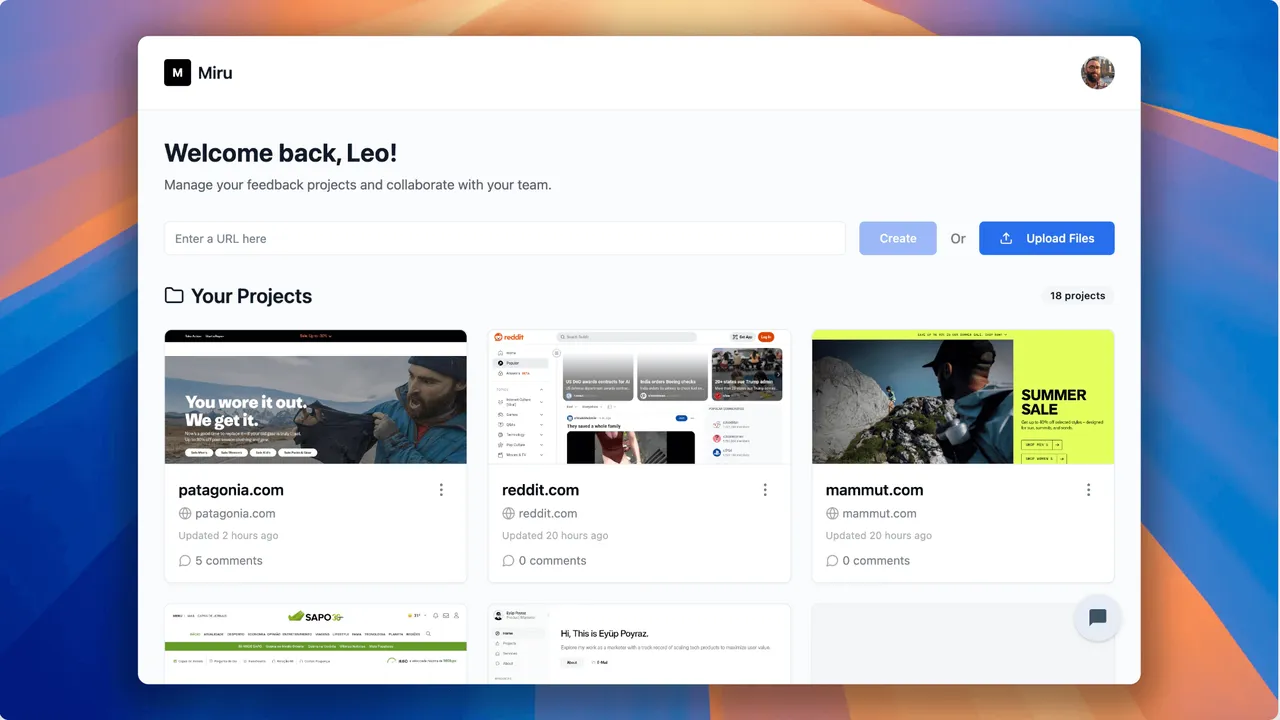Open patagonia.com project options menu
The width and height of the screenshot is (1280, 720).
441,490
